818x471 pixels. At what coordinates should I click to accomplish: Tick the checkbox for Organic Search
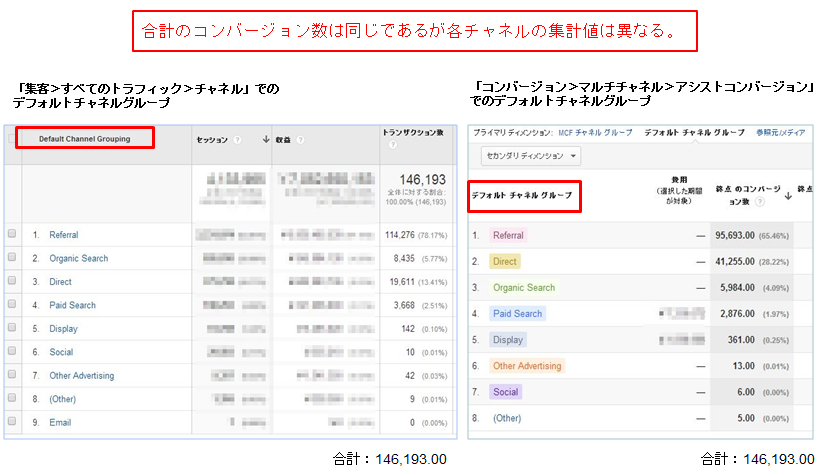click(x=12, y=258)
